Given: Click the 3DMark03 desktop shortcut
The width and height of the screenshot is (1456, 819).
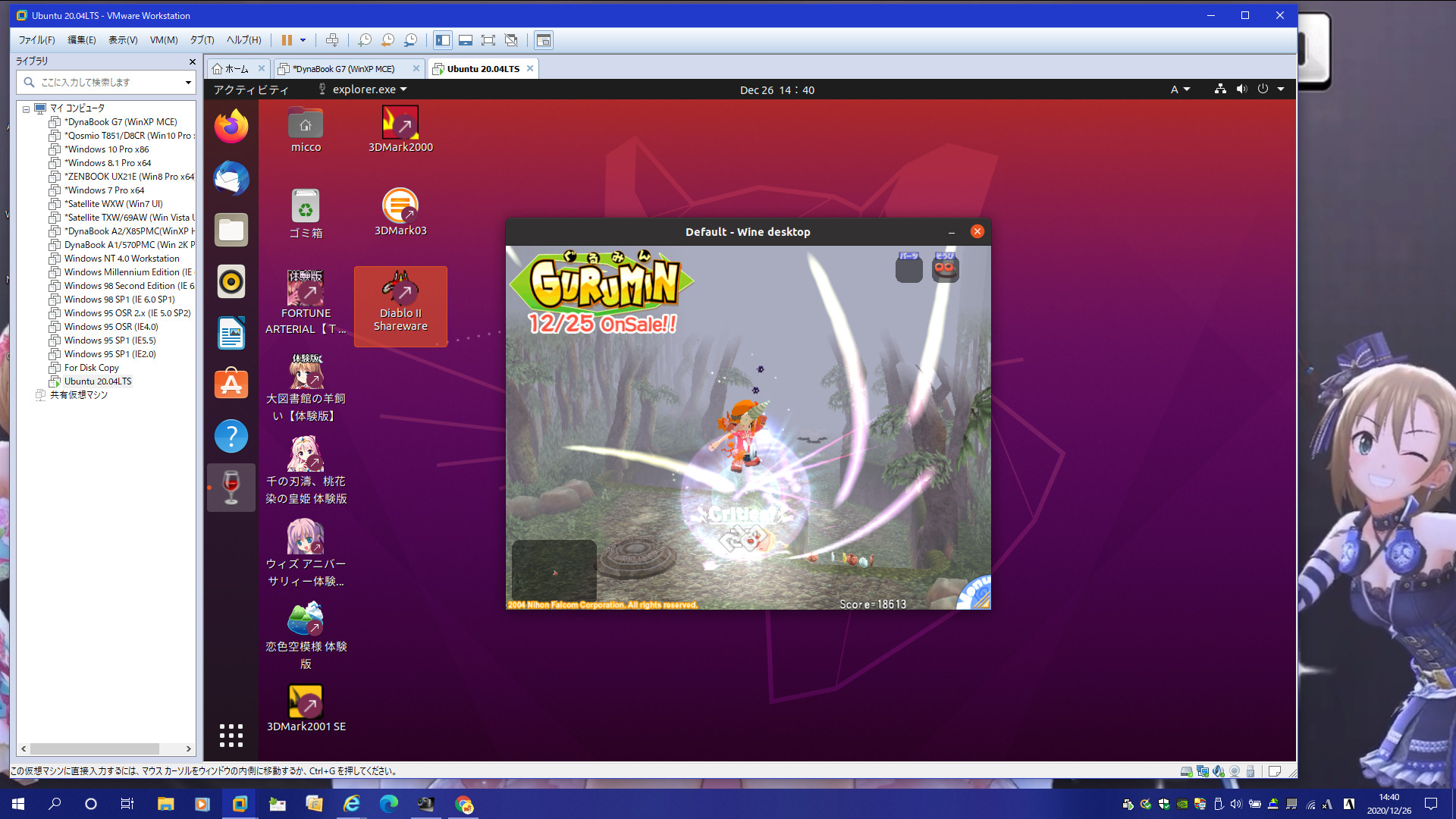Looking at the screenshot, I should pyautogui.click(x=400, y=213).
